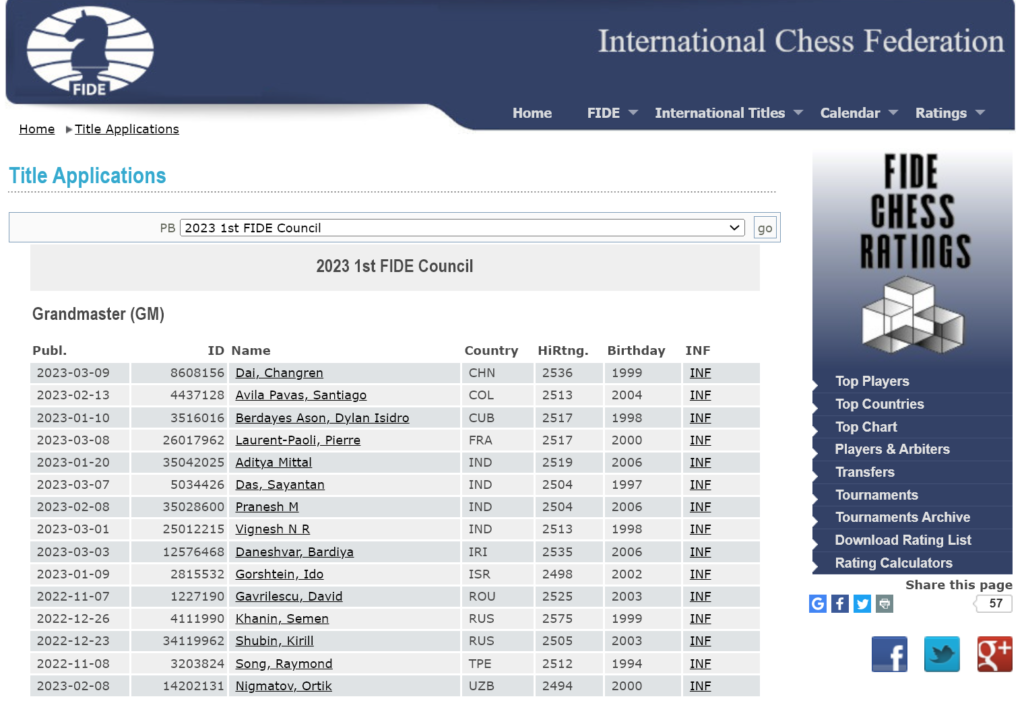
Task: Click the Birthday column header
Action: (636, 351)
